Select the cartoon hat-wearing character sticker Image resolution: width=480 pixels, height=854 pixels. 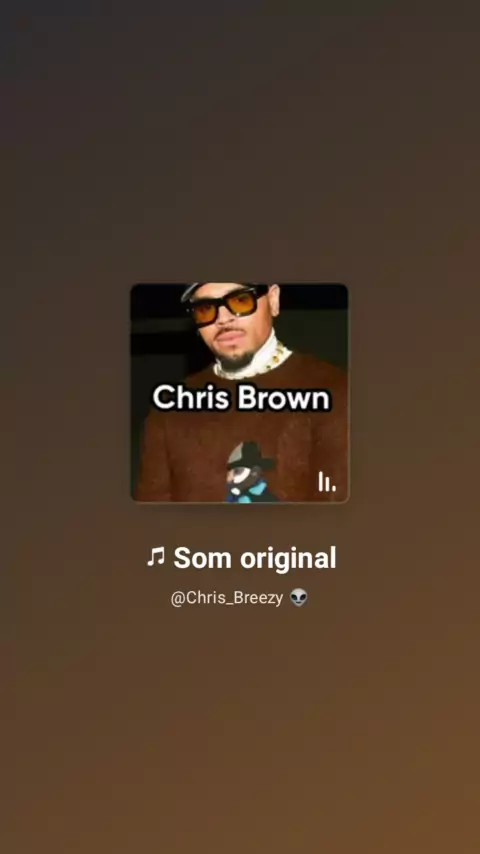[x=251, y=472]
